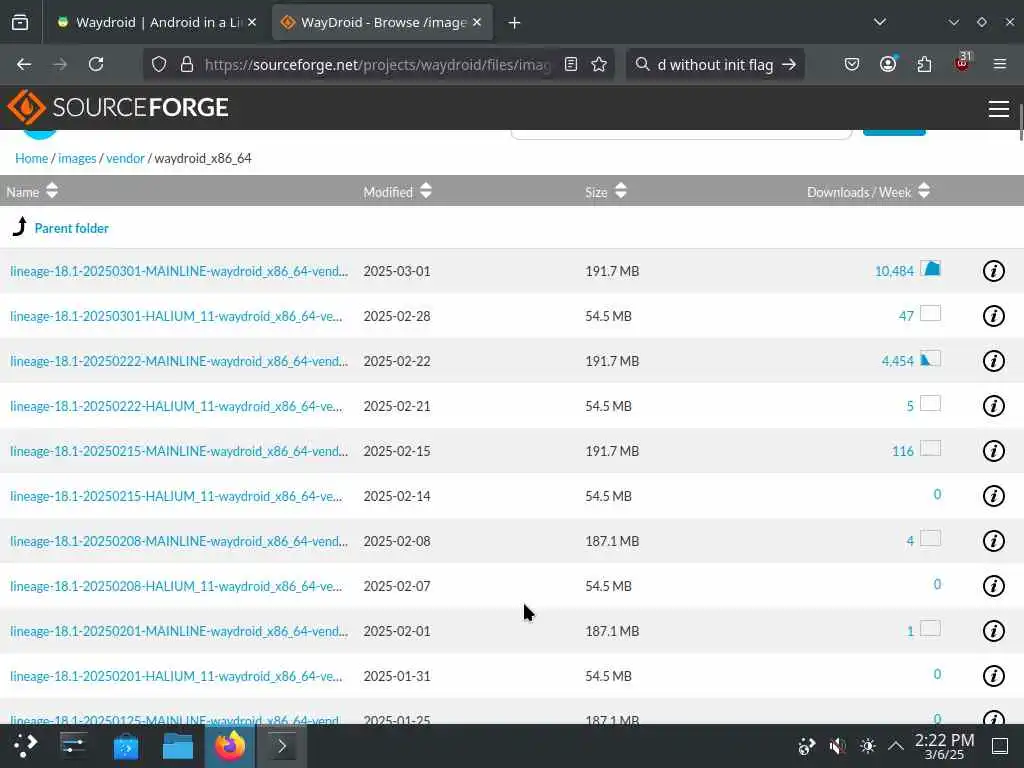Click the address bar URL field
Image resolution: width=1024 pixels, height=768 pixels.
[377, 65]
